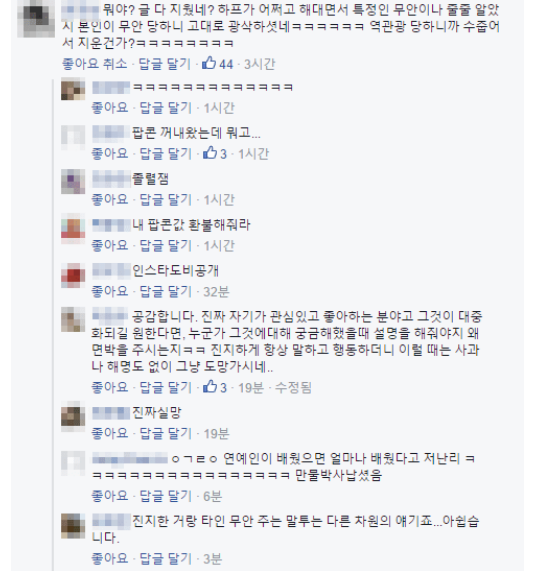Open the 수정됨 edit history link
This screenshot has height=571, width=537.
293,387
